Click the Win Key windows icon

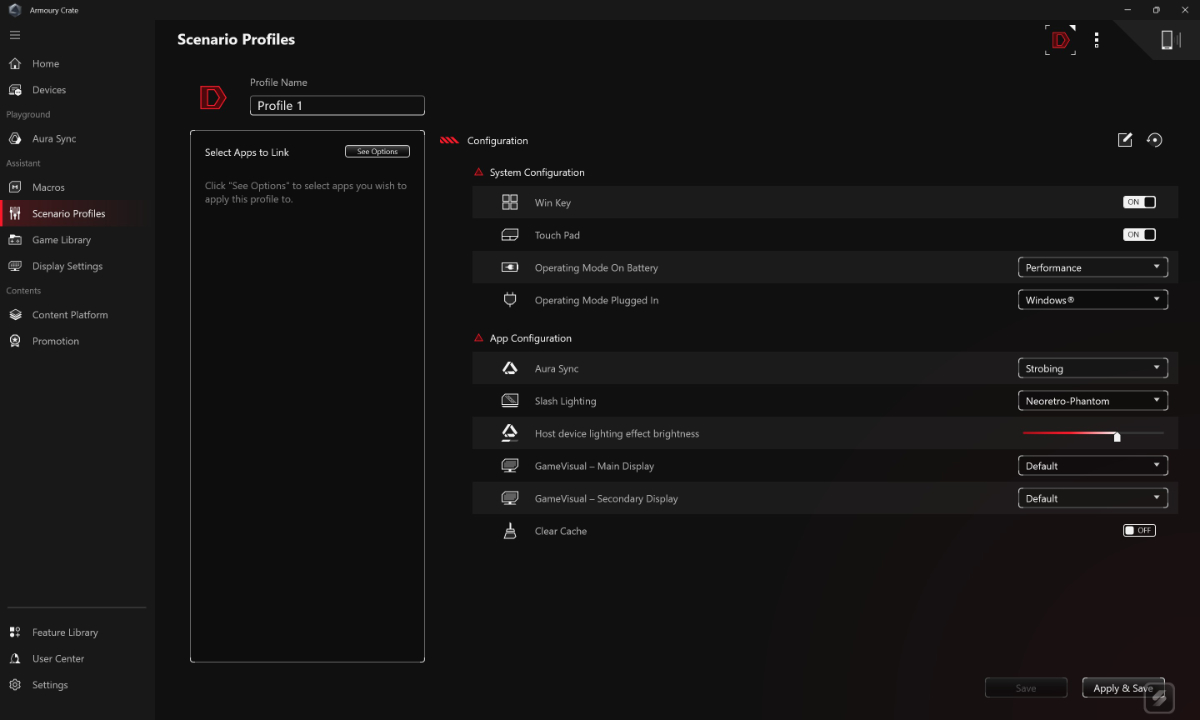[510, 202]
